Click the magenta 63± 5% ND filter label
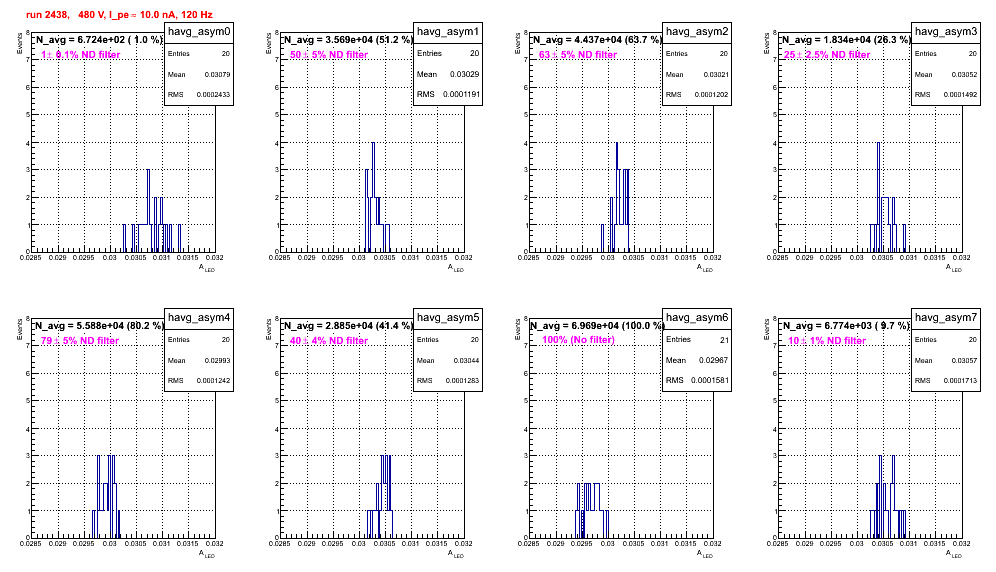Screen dimensions: 996x572 (x=578, y=55)
